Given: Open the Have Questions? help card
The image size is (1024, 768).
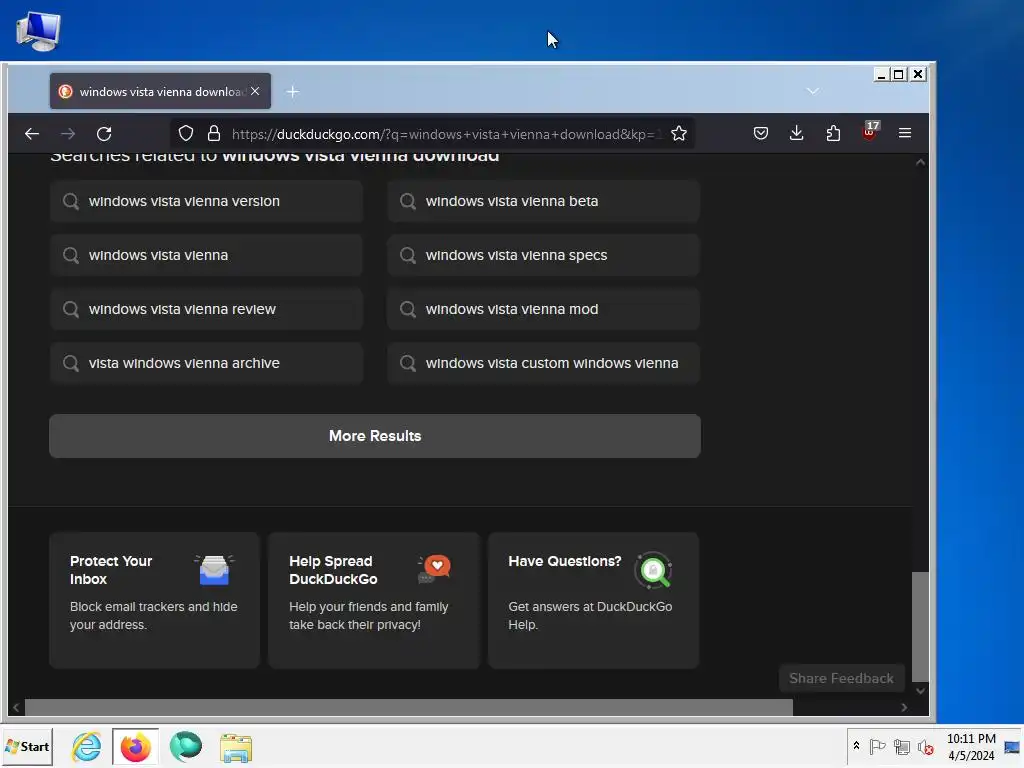Looking at the screenshot, I should 594,601.
